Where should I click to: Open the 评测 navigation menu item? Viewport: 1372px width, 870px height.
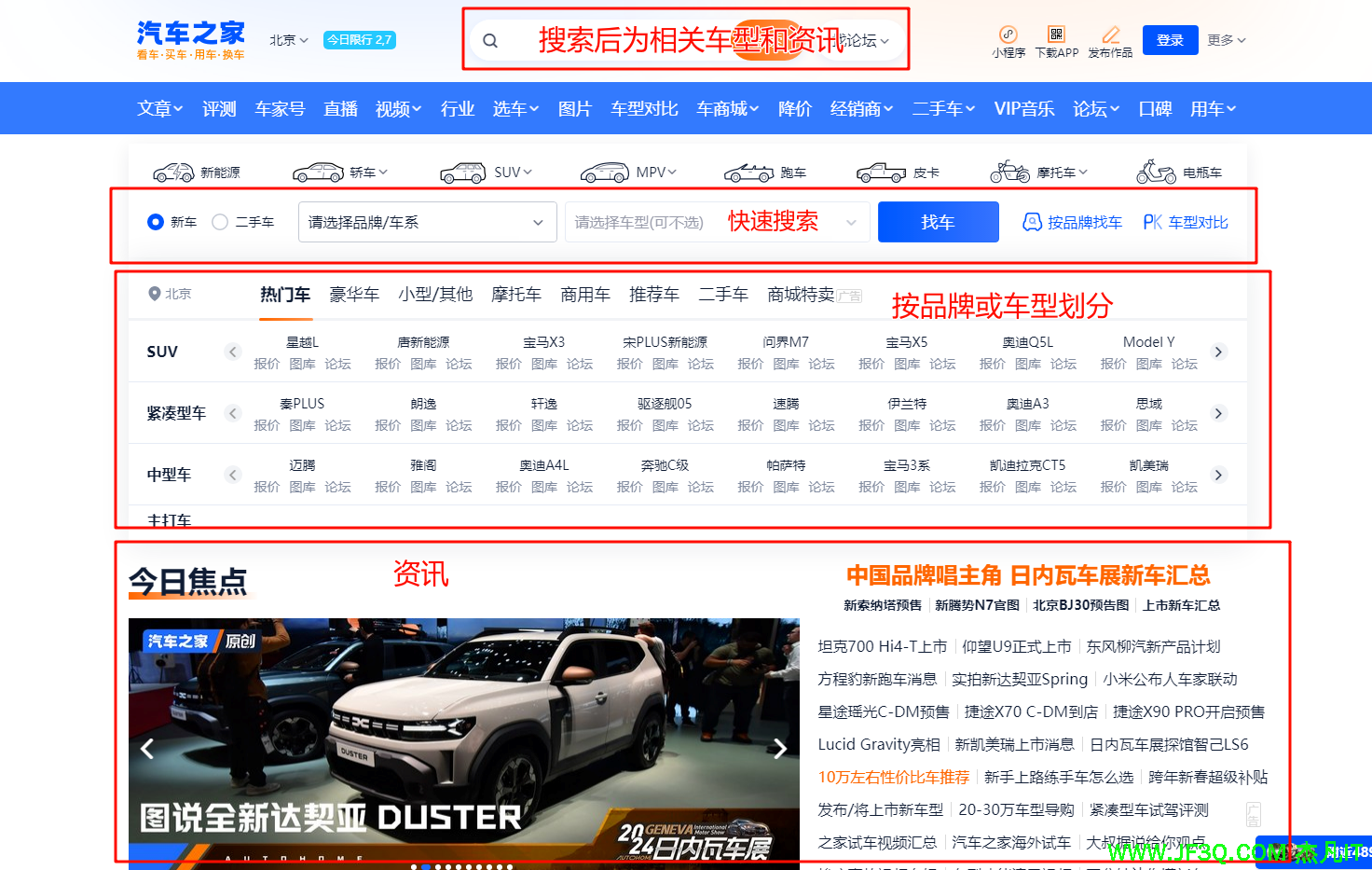pyautogui.click(x=219, y=109)
